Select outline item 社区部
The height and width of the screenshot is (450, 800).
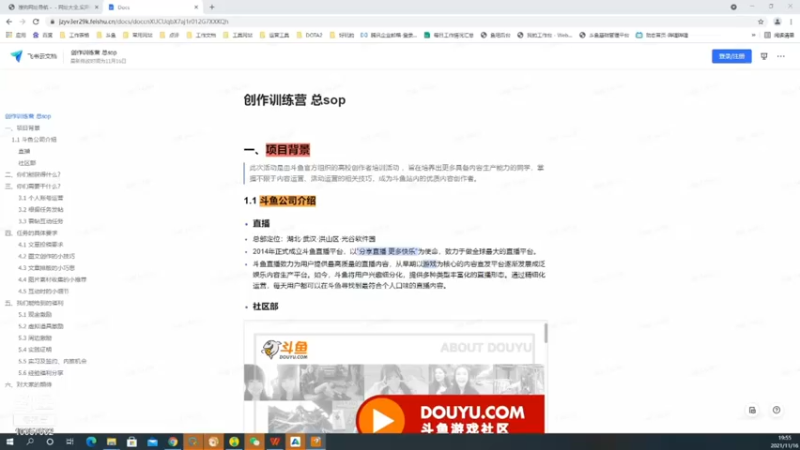[27, 163]
